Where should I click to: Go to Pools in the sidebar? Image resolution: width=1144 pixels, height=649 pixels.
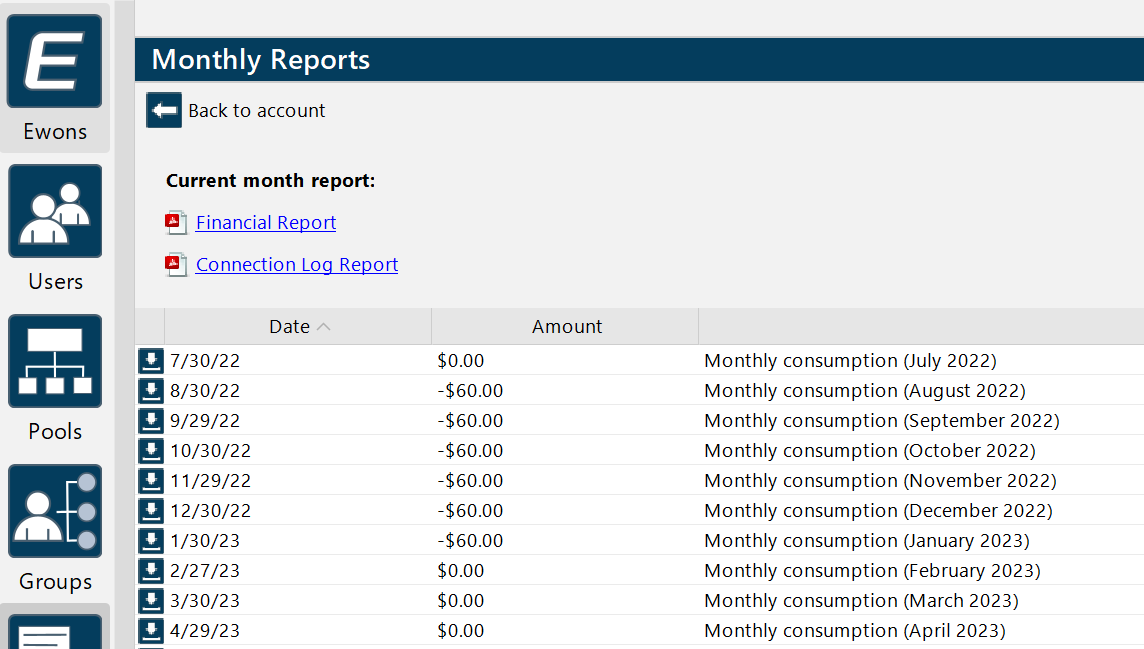(x=55, y=361)
